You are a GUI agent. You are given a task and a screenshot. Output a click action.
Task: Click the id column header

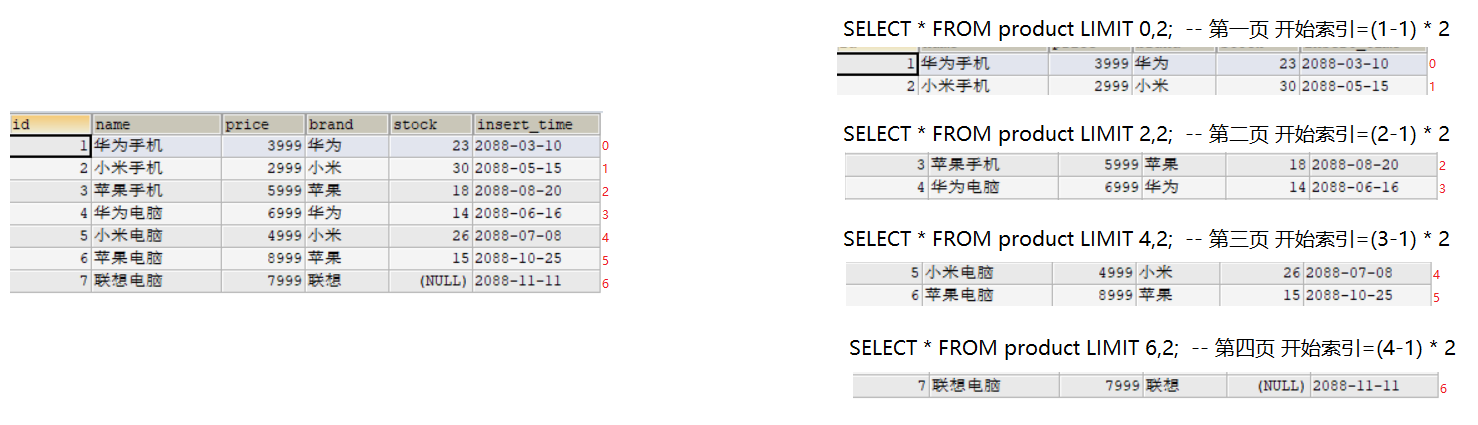click(x=50, y=124)
